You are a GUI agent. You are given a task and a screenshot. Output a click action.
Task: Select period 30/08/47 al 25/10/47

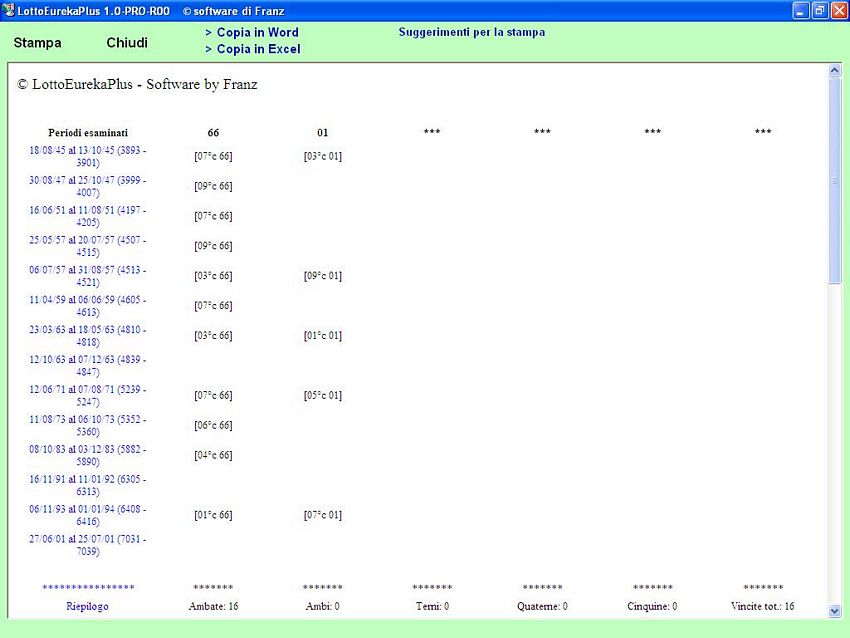click(x=88, y=186)
